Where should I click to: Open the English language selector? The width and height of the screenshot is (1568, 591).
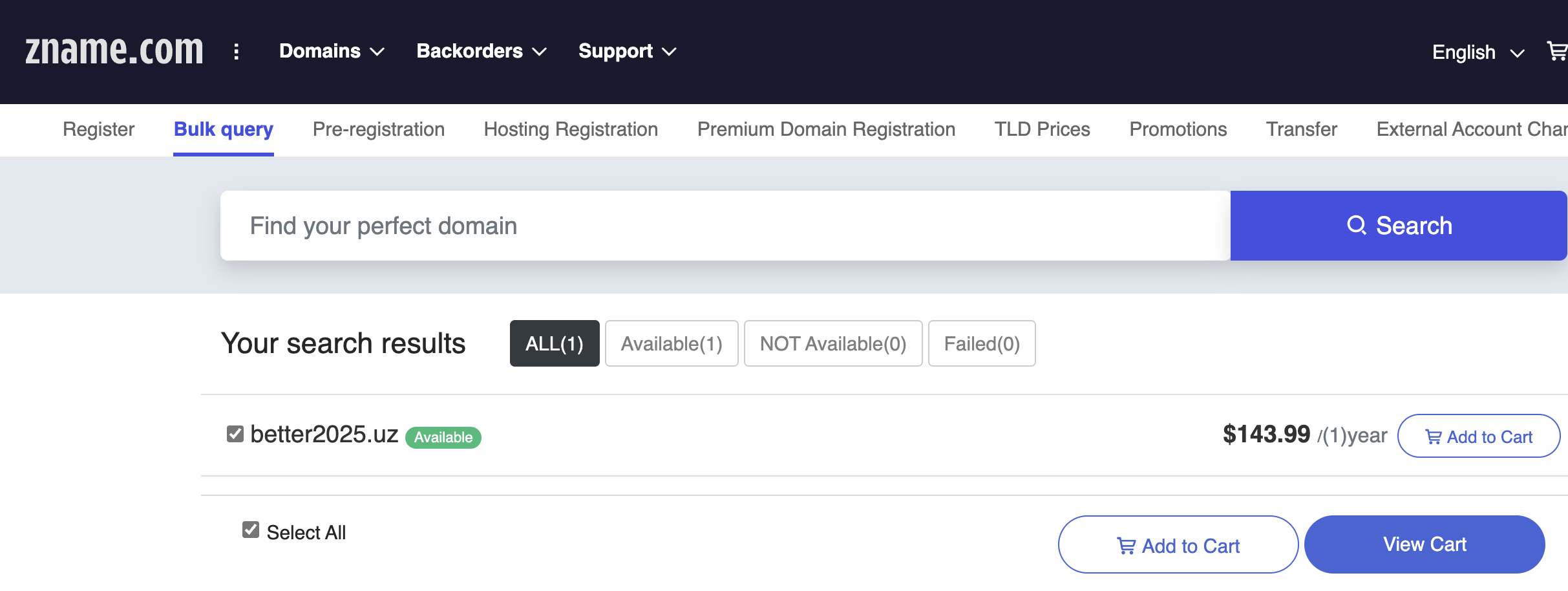click(1478, 52)
